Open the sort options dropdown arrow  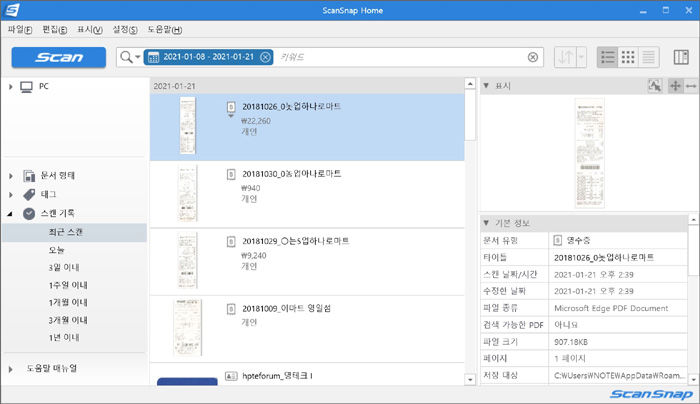click(581, 57)
